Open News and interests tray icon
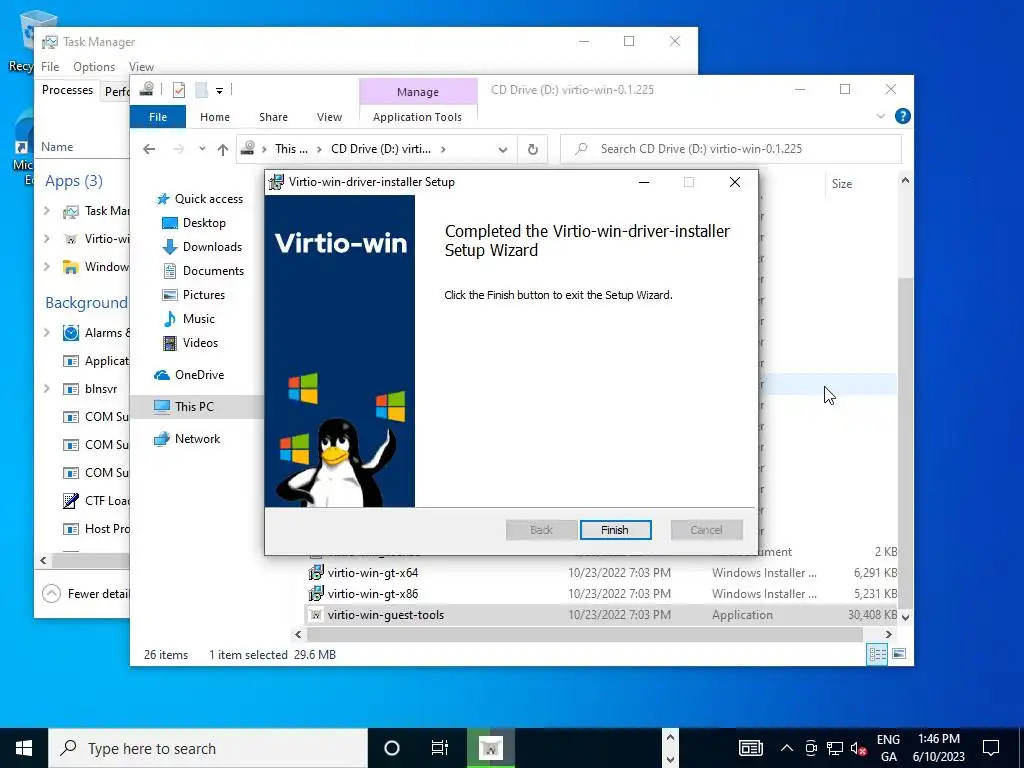The height and width of the screenshot is (768, 1024). [751, 748]
